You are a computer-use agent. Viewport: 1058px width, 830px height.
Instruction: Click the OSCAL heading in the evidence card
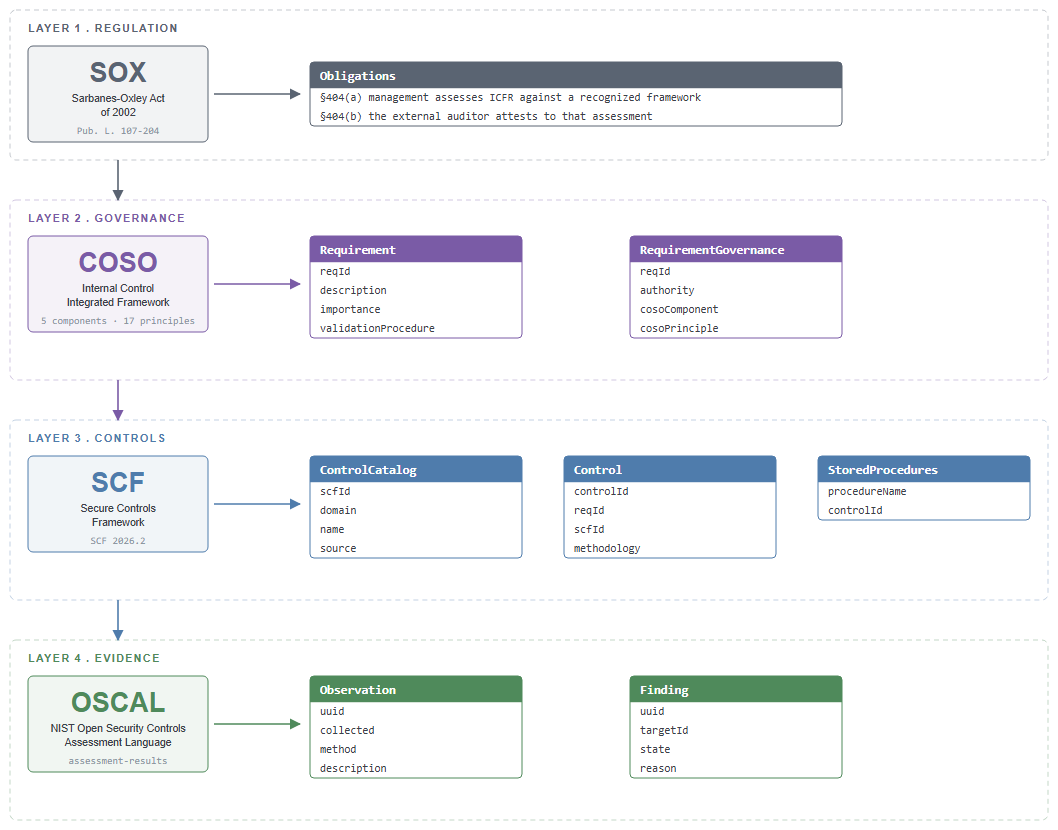118,702
